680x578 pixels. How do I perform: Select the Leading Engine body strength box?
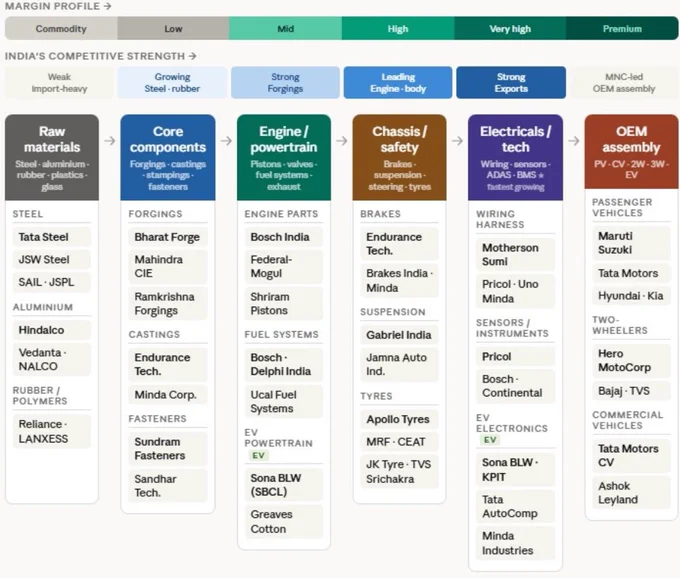pos(398,82)
